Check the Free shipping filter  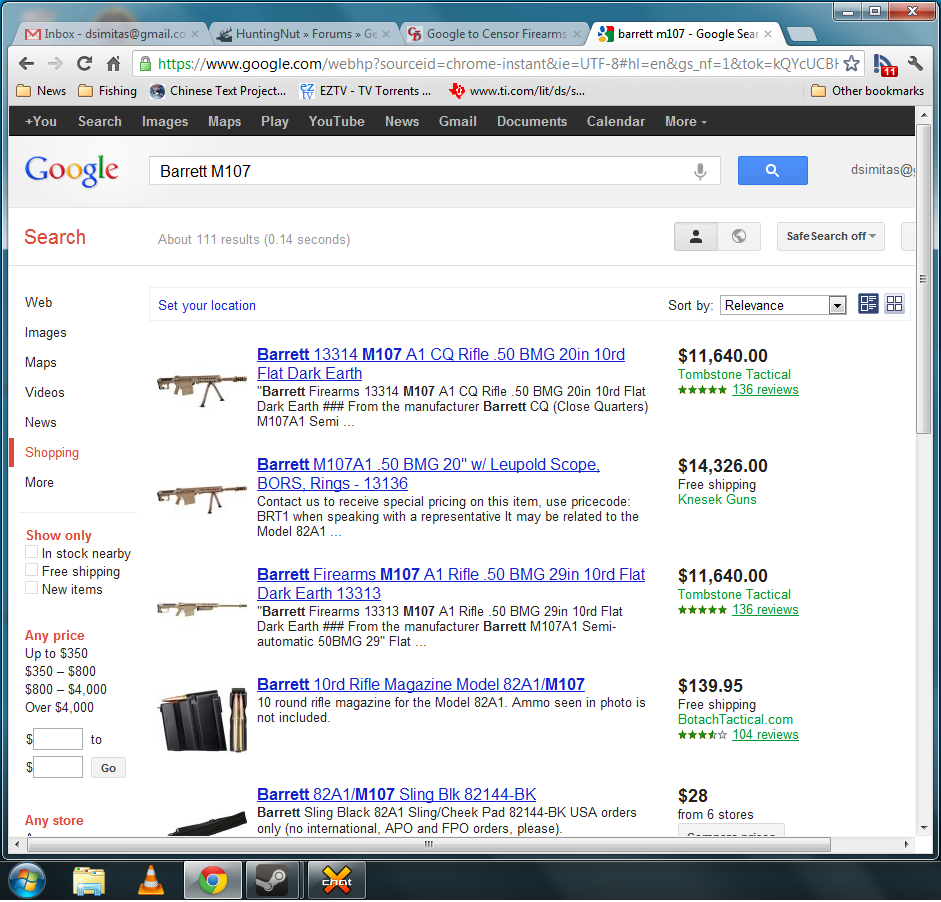32,571
